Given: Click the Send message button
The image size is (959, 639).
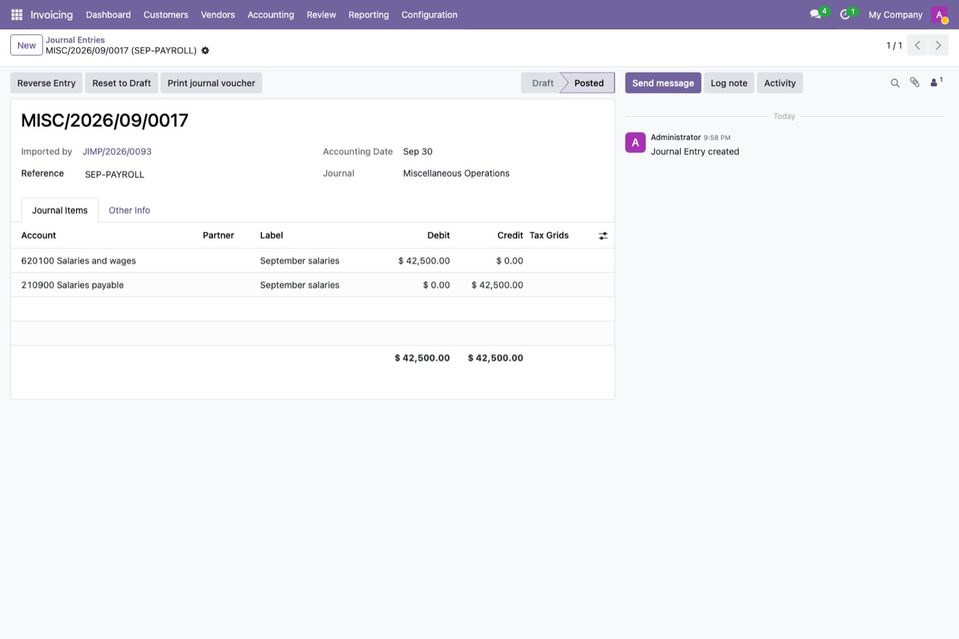Looking at the screenshot, I should coord(663,83).
